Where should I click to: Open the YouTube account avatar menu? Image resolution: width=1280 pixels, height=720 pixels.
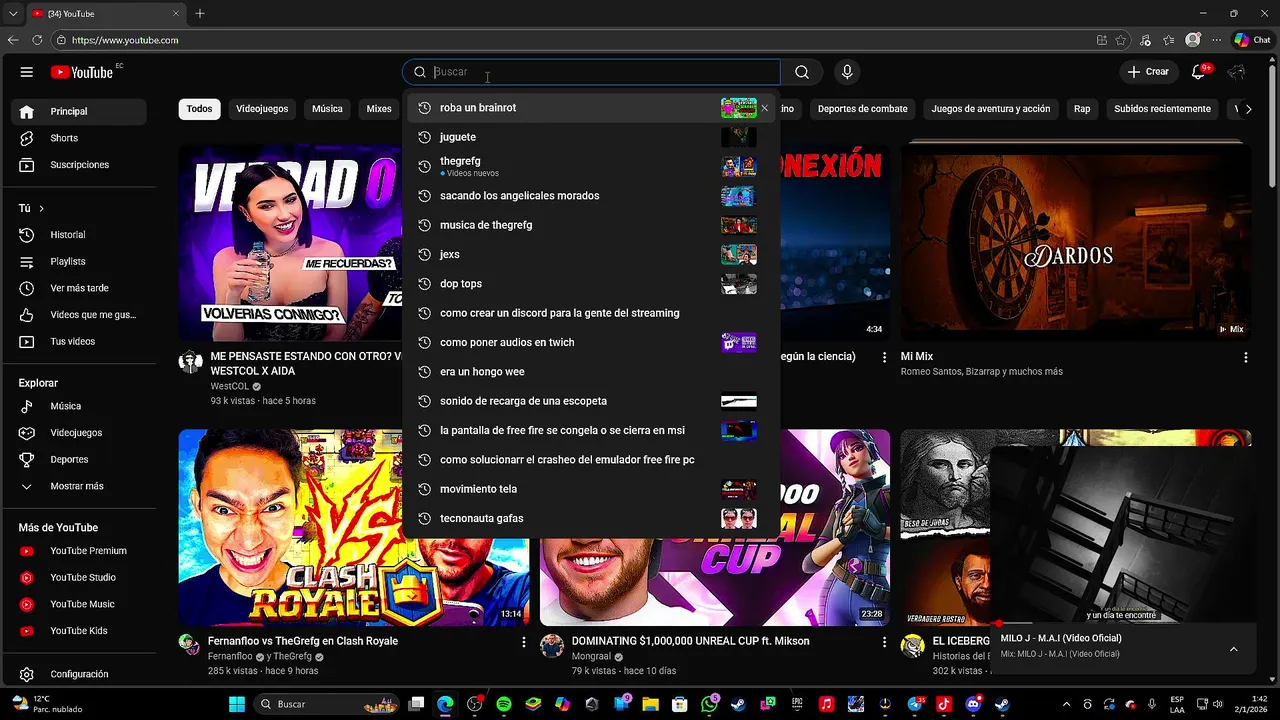point(1237,72)
